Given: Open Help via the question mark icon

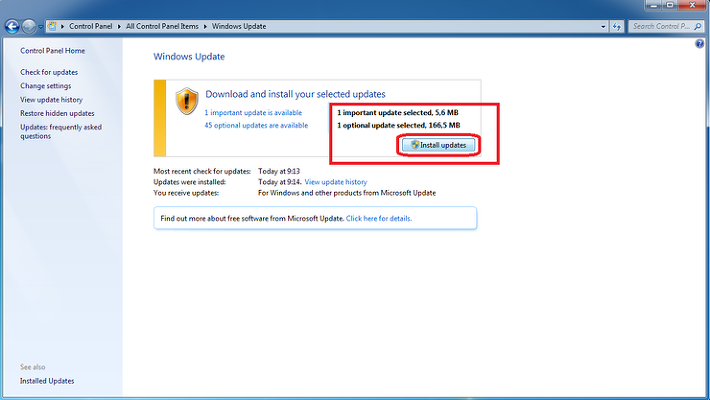Looking at the screenshot, I should click(700, 43).
